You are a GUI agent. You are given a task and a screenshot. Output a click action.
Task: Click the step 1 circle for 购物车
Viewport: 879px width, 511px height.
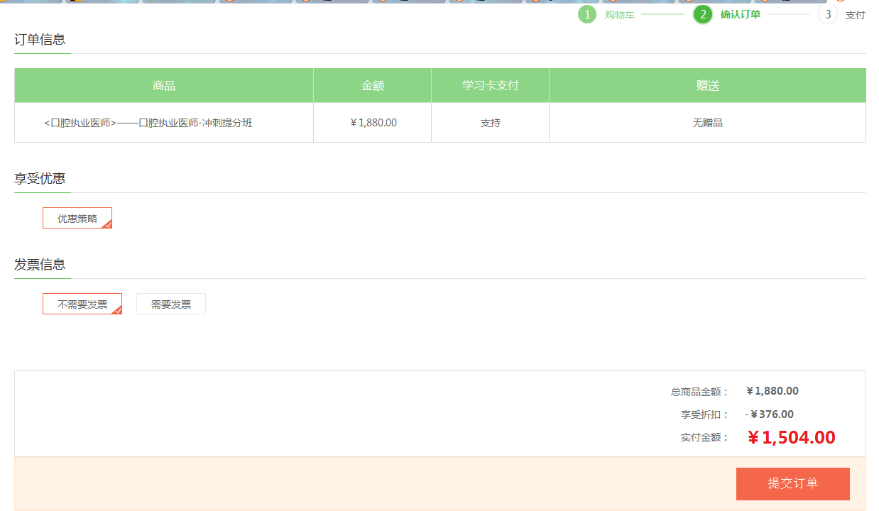click(586, 14)
